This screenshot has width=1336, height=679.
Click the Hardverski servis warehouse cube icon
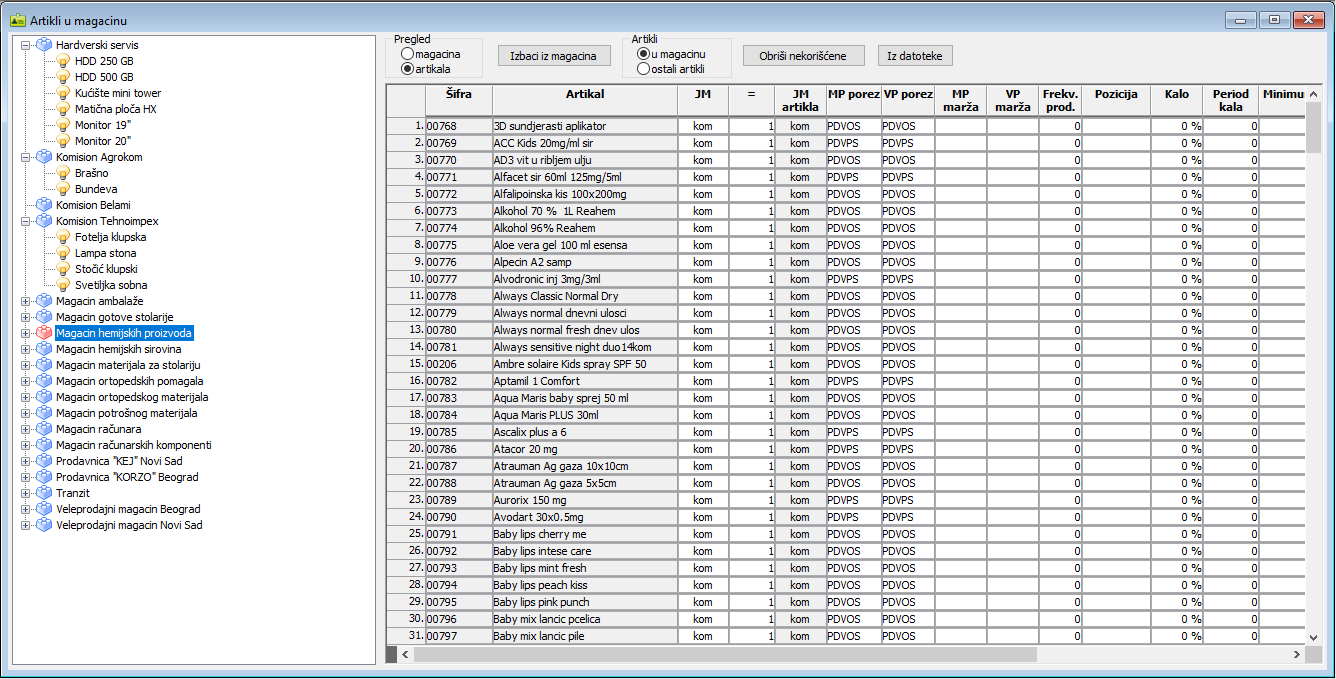point(44,45)
